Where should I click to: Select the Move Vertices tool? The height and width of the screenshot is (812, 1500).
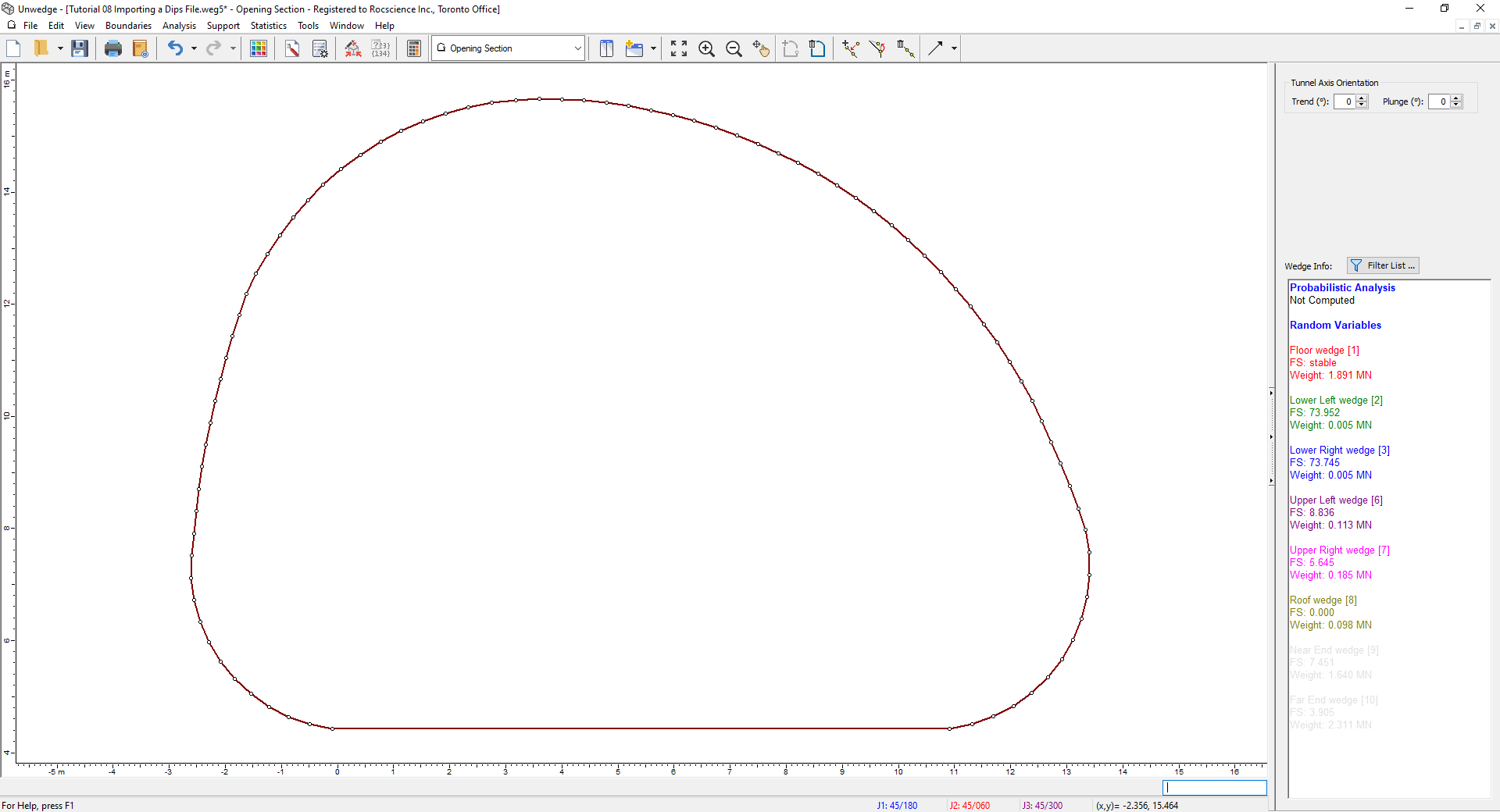(878, 48)
